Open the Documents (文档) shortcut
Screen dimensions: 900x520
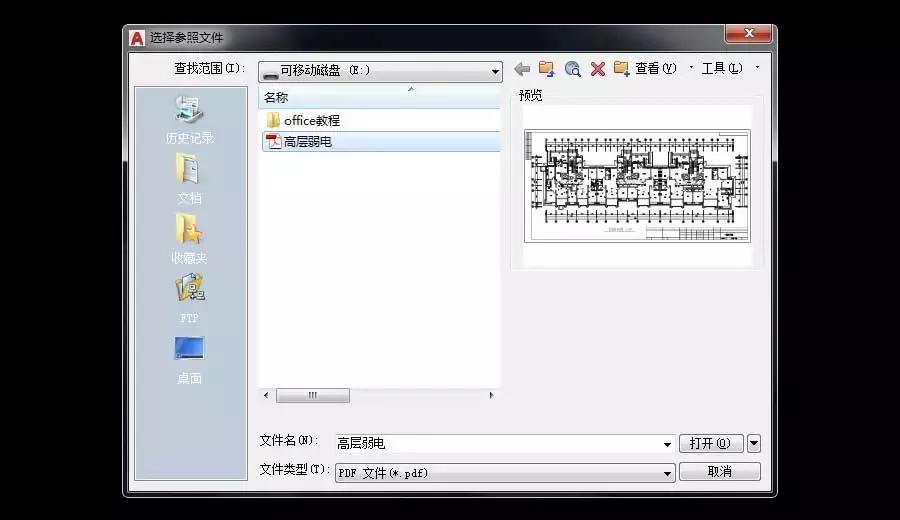[189, 180]
